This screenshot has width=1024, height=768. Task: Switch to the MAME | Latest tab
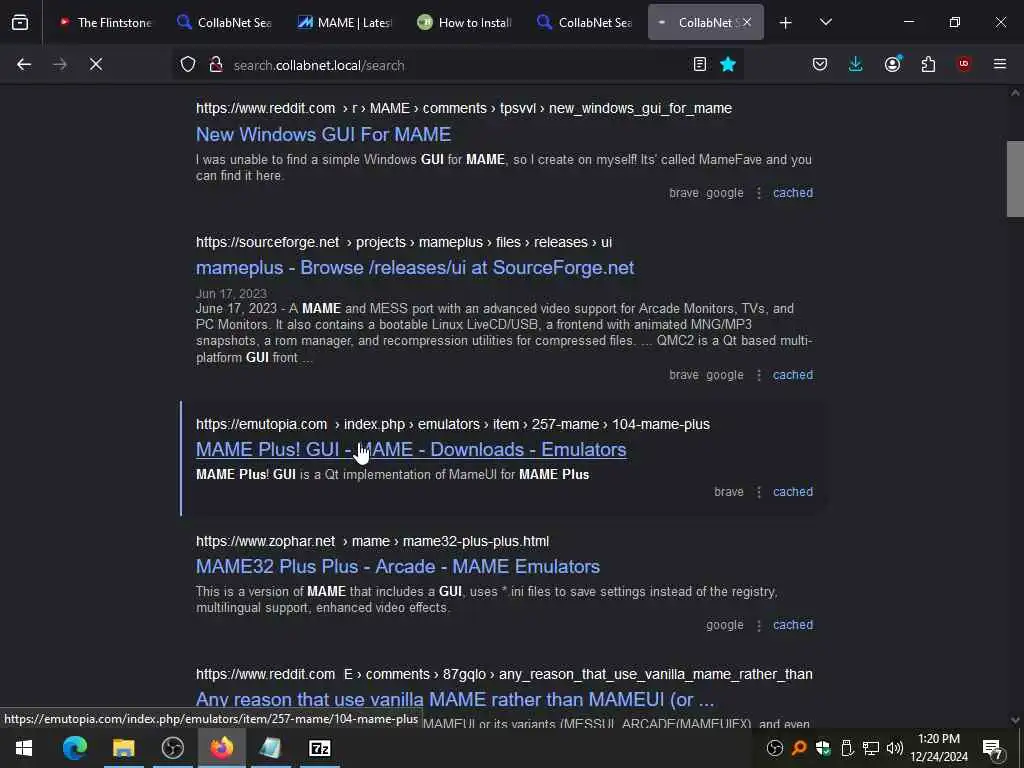click(345, 22)
